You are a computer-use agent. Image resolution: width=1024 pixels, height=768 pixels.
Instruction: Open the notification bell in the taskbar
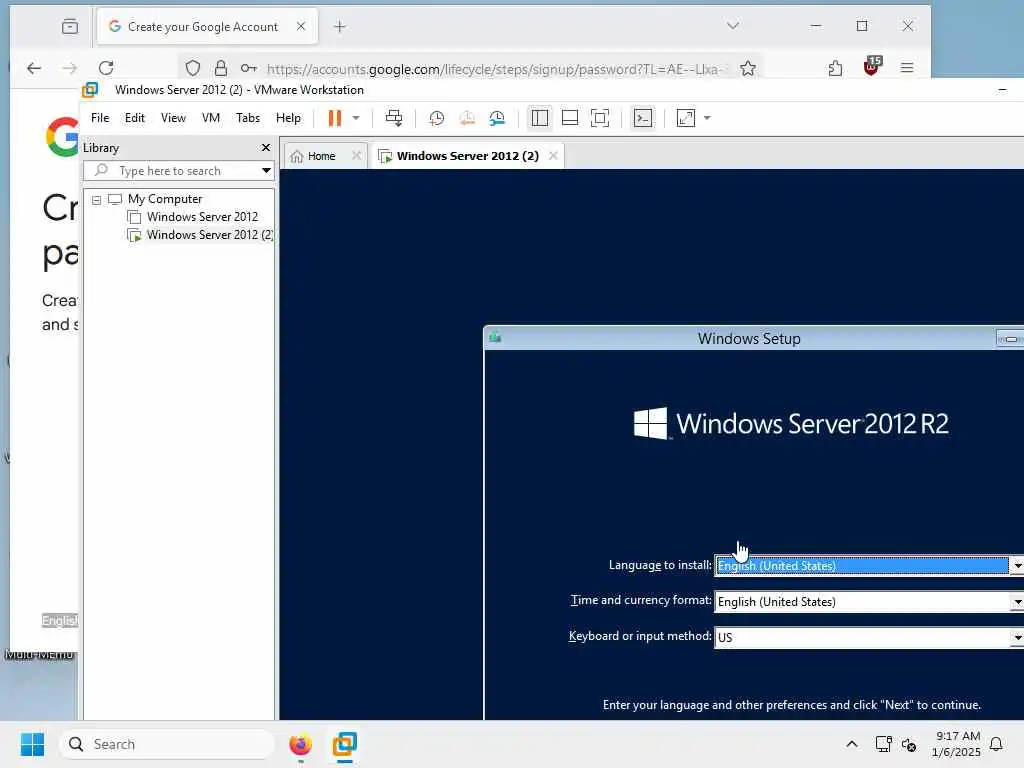point(997,744)
